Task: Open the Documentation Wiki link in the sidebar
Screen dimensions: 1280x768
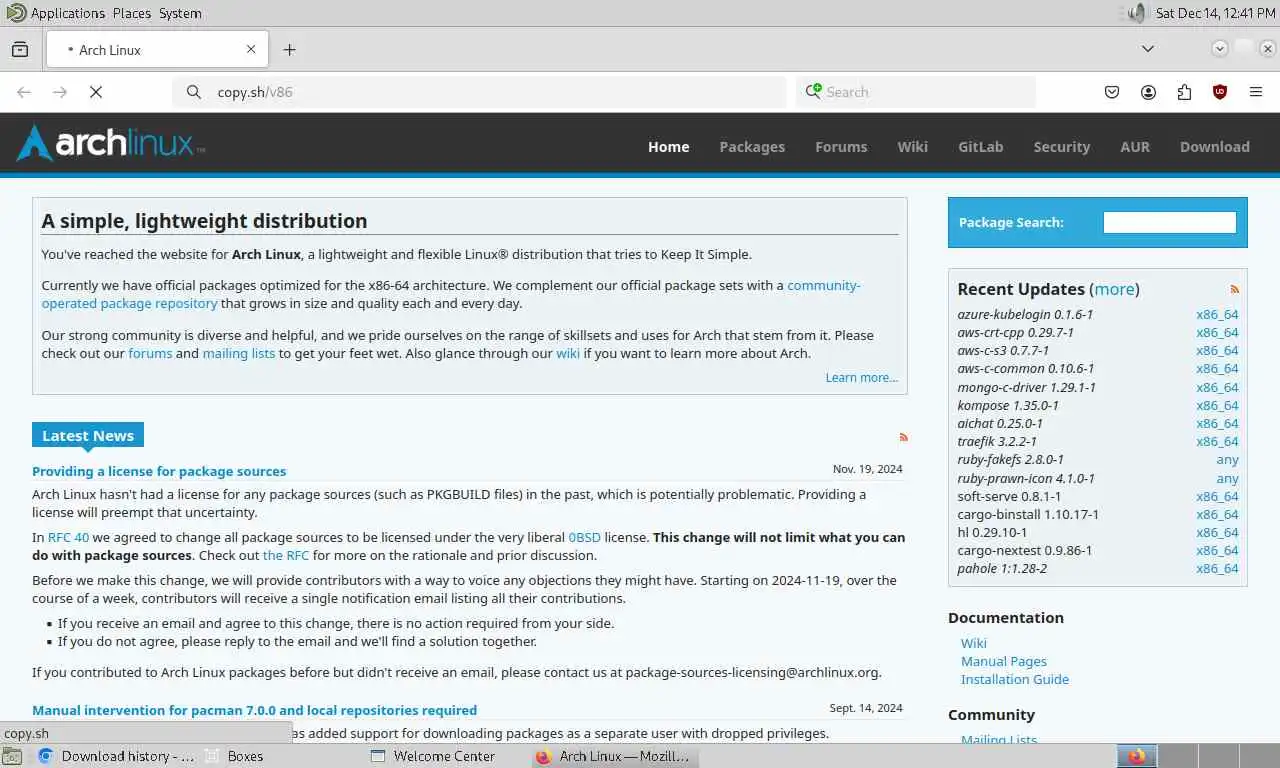Action: click(x=973, y=643)
